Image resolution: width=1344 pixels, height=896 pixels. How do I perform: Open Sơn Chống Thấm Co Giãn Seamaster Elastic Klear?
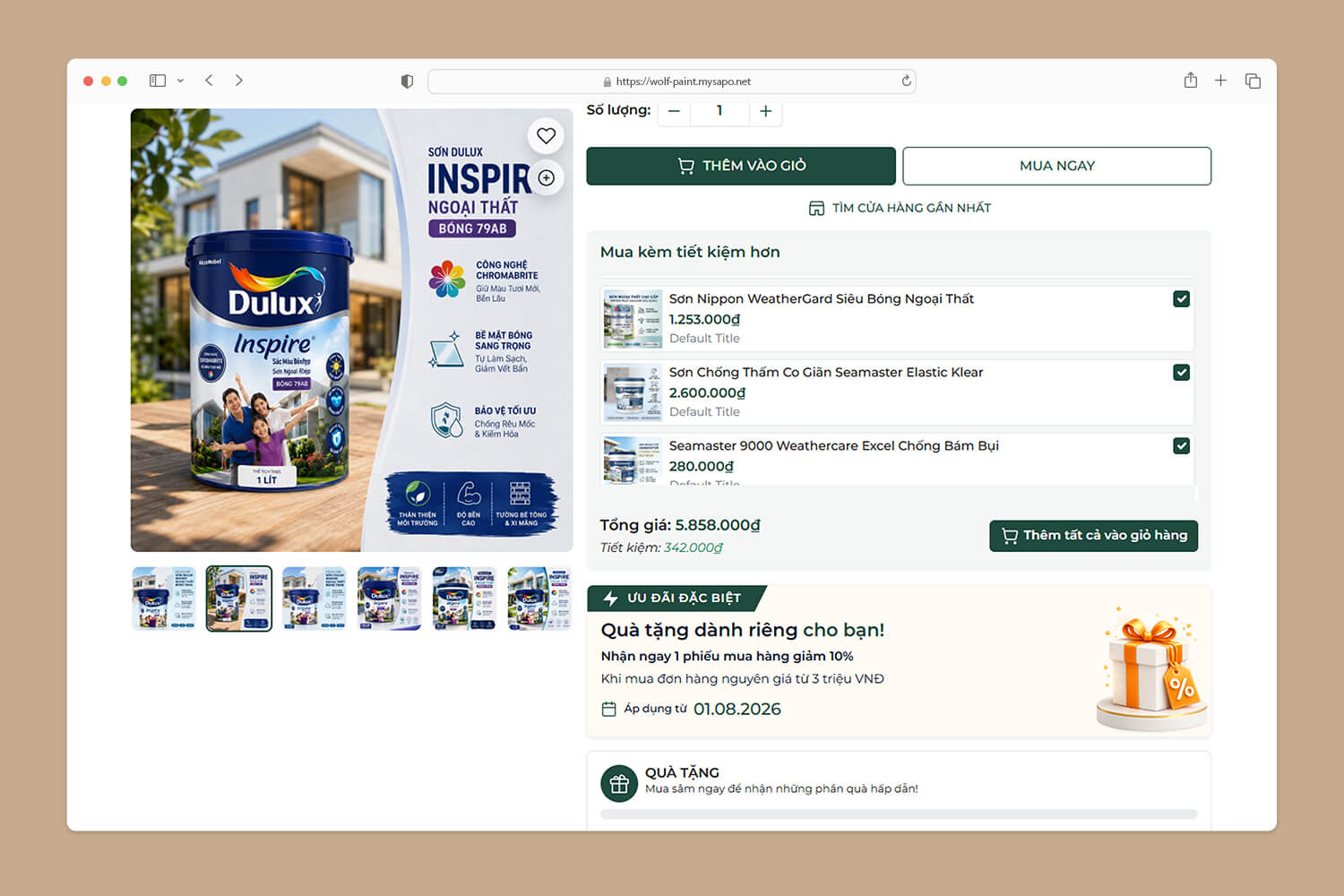826,373
